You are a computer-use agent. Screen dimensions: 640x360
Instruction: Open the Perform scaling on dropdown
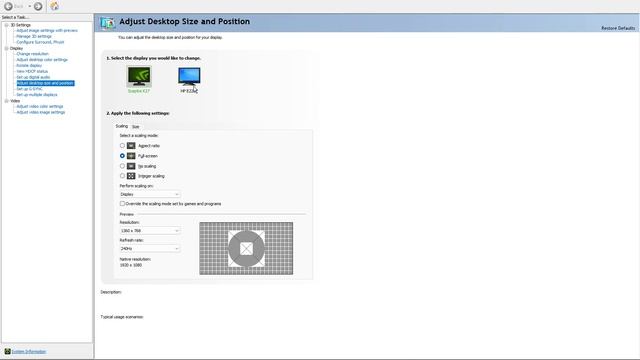tap(149, 194)
